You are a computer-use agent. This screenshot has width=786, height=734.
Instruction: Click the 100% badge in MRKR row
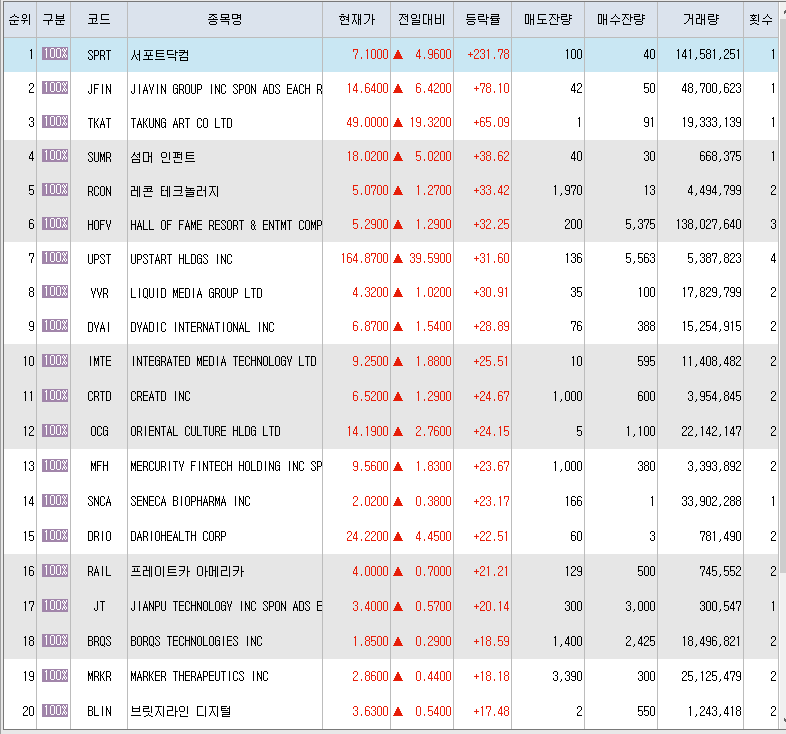point(55,676)
